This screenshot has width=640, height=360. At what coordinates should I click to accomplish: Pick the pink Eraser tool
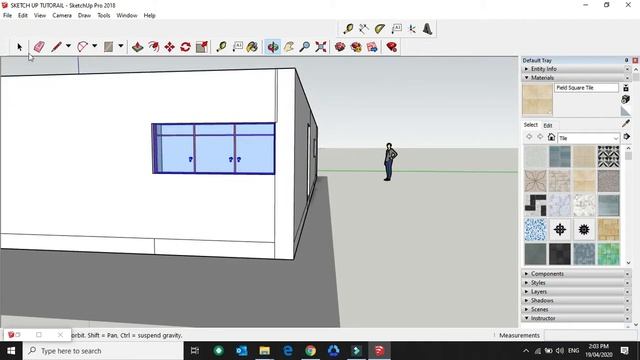pos(39,47)
